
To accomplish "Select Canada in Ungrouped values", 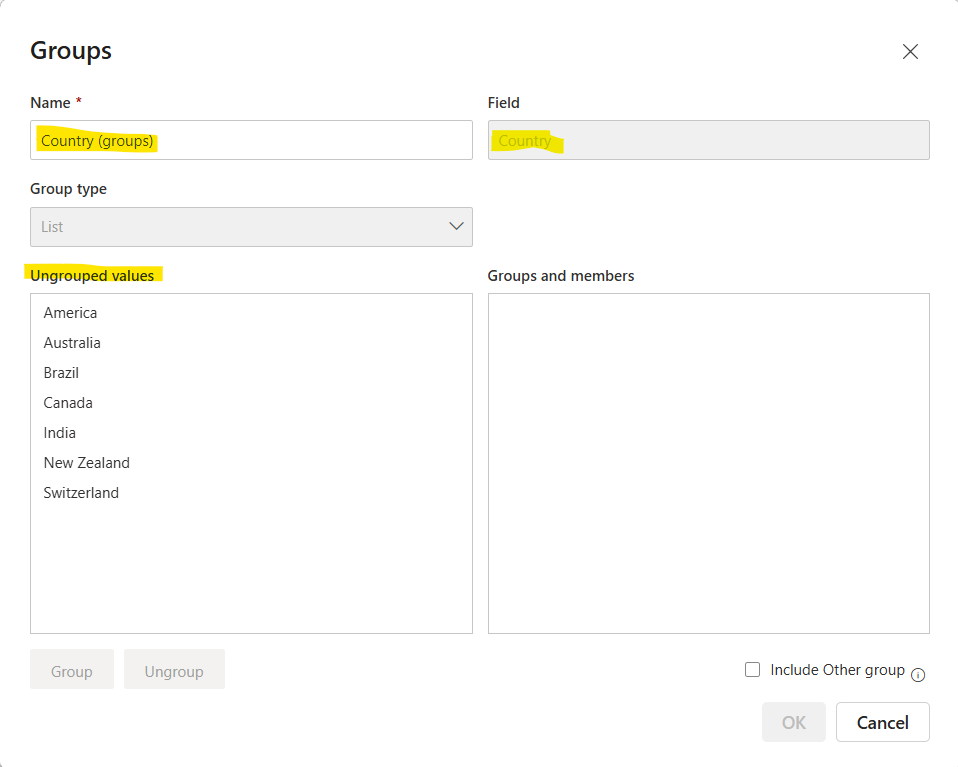I will click(x=67, y=402).
